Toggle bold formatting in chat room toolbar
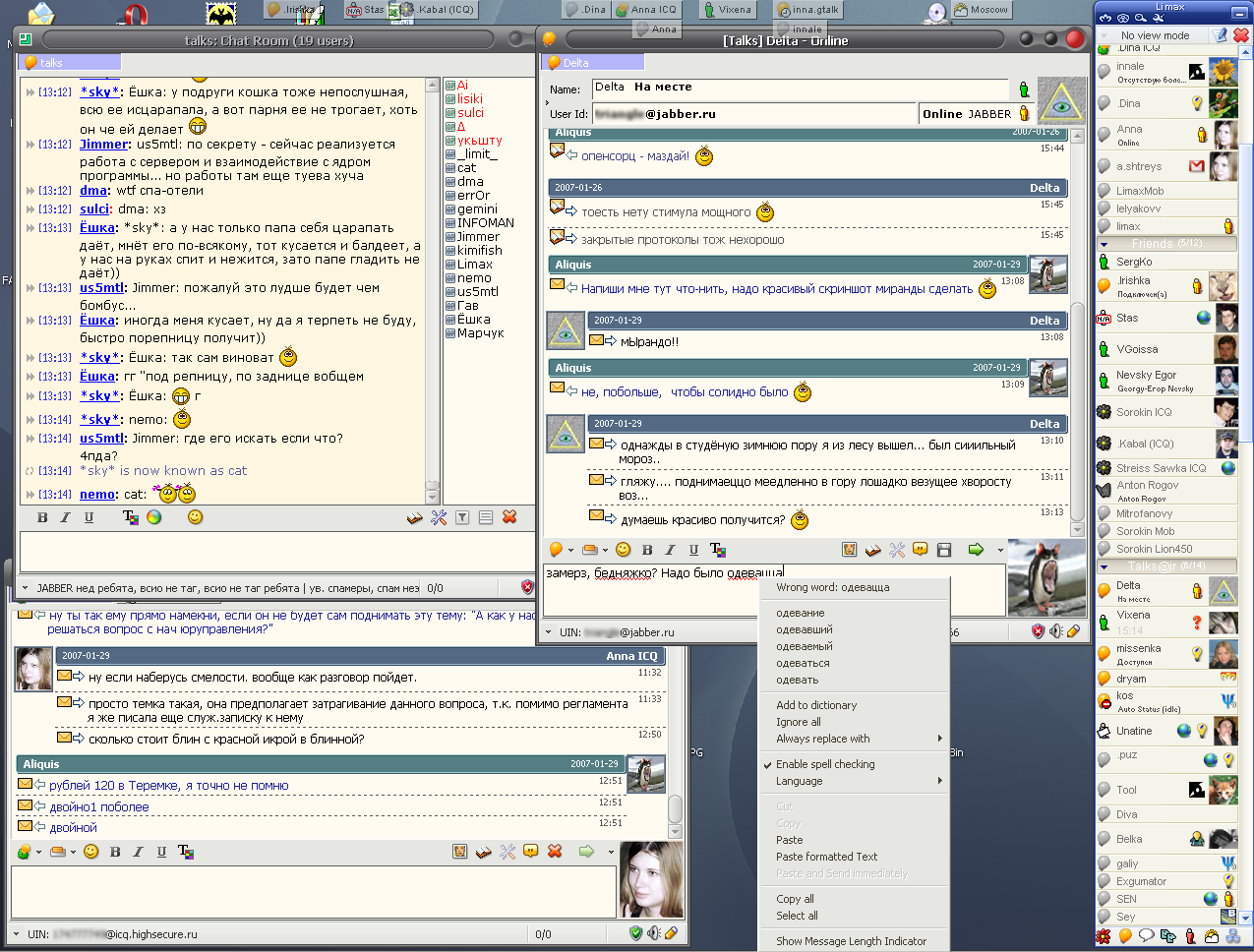 click(42, 517)
